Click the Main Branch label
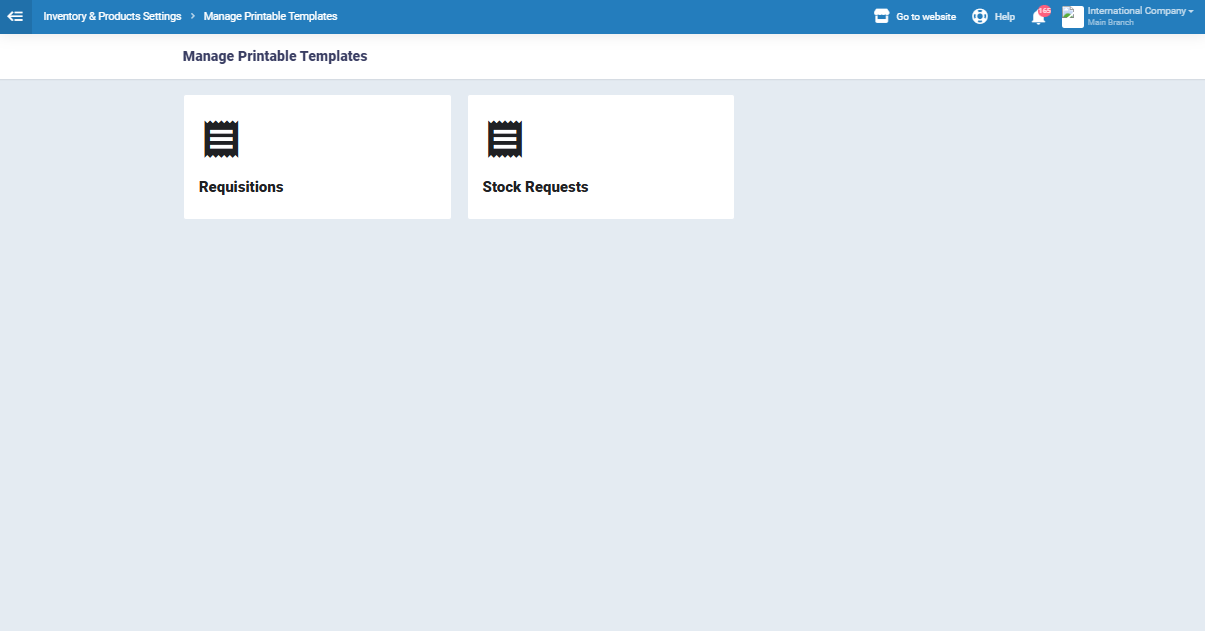Screen dimensions: 1205x631 pos(1110,22)
